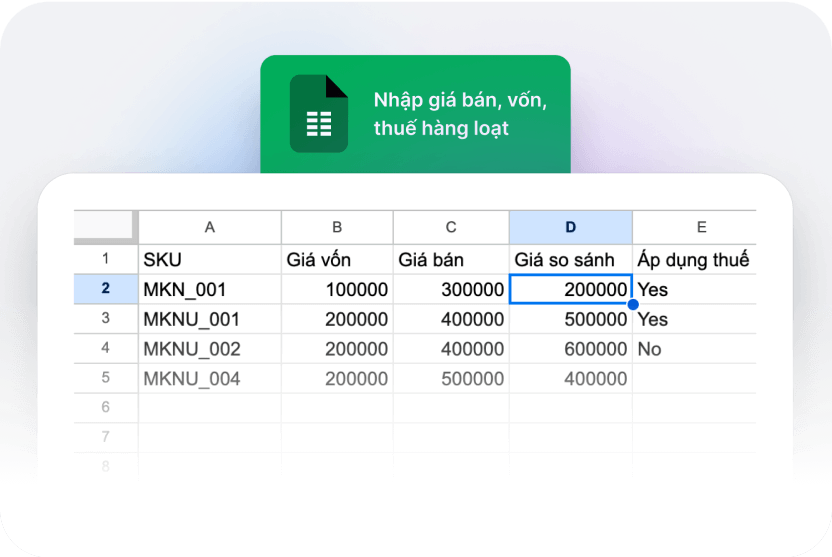
Task: Select the column A header
Action: pyautogui.click(x=210, y=228)
